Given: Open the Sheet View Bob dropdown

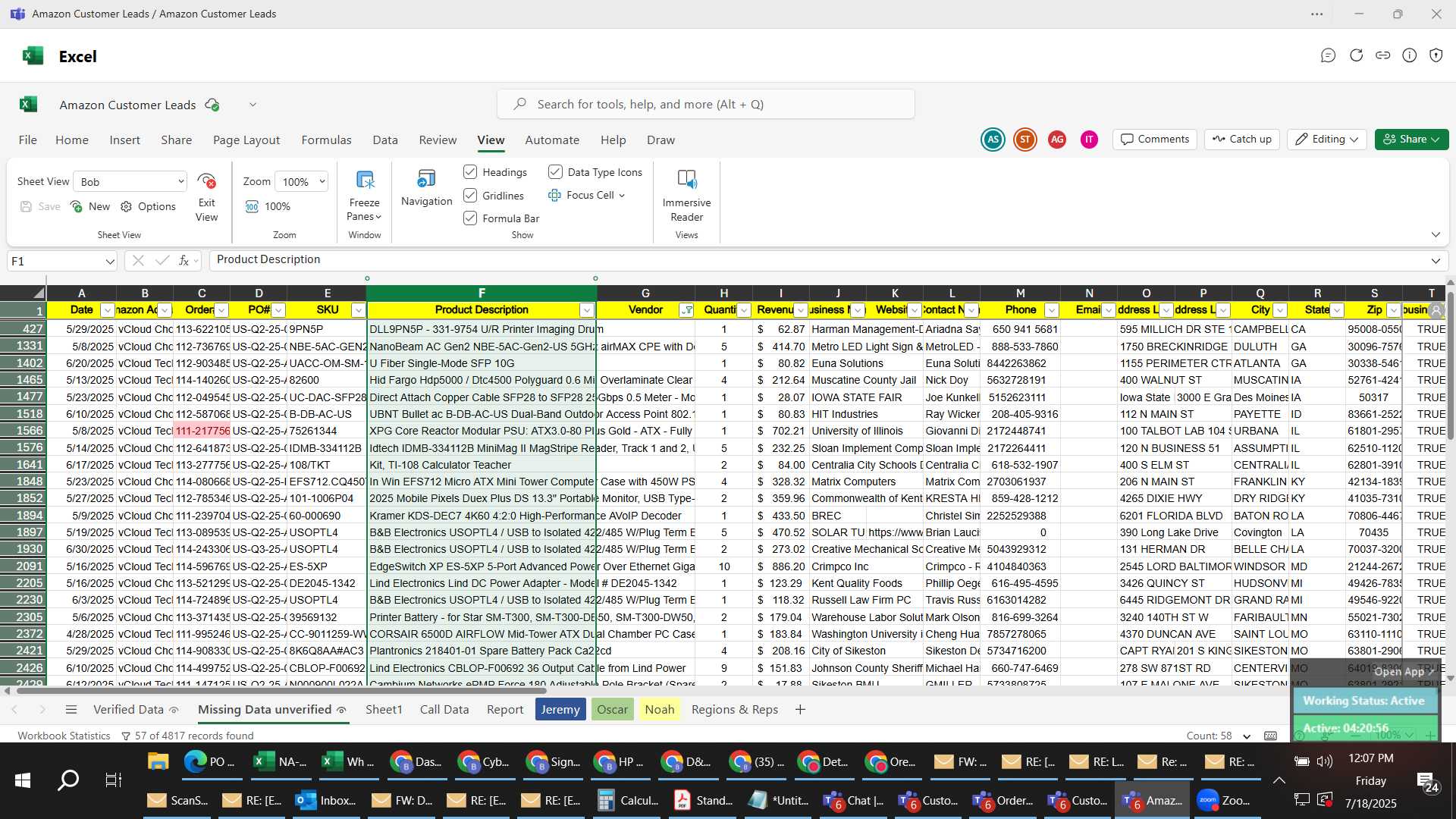Looking at the screenshot, I should 130,181.
